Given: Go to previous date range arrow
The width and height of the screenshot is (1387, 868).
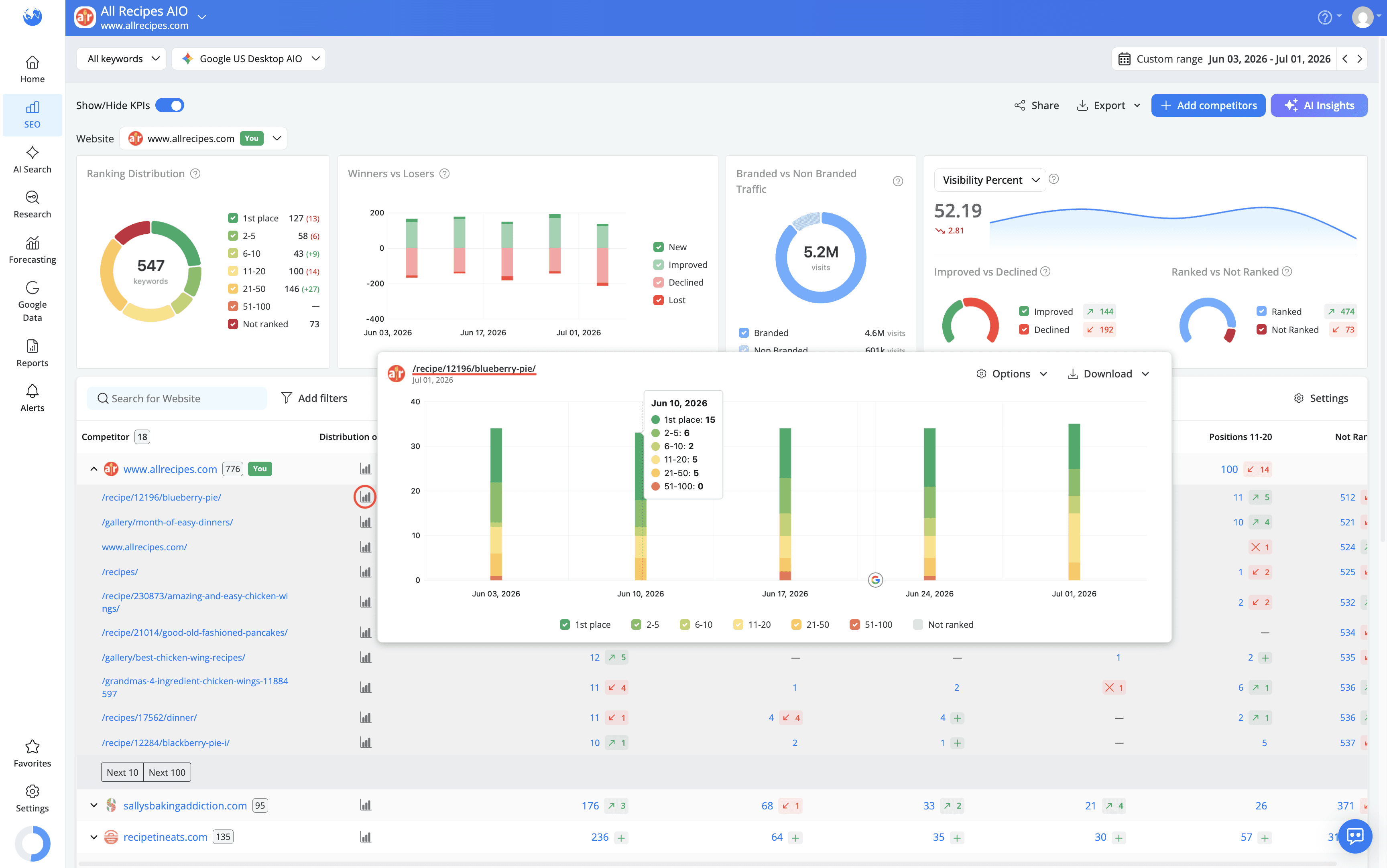Looking at the screenshot, I should click(x=1345, y=59).
